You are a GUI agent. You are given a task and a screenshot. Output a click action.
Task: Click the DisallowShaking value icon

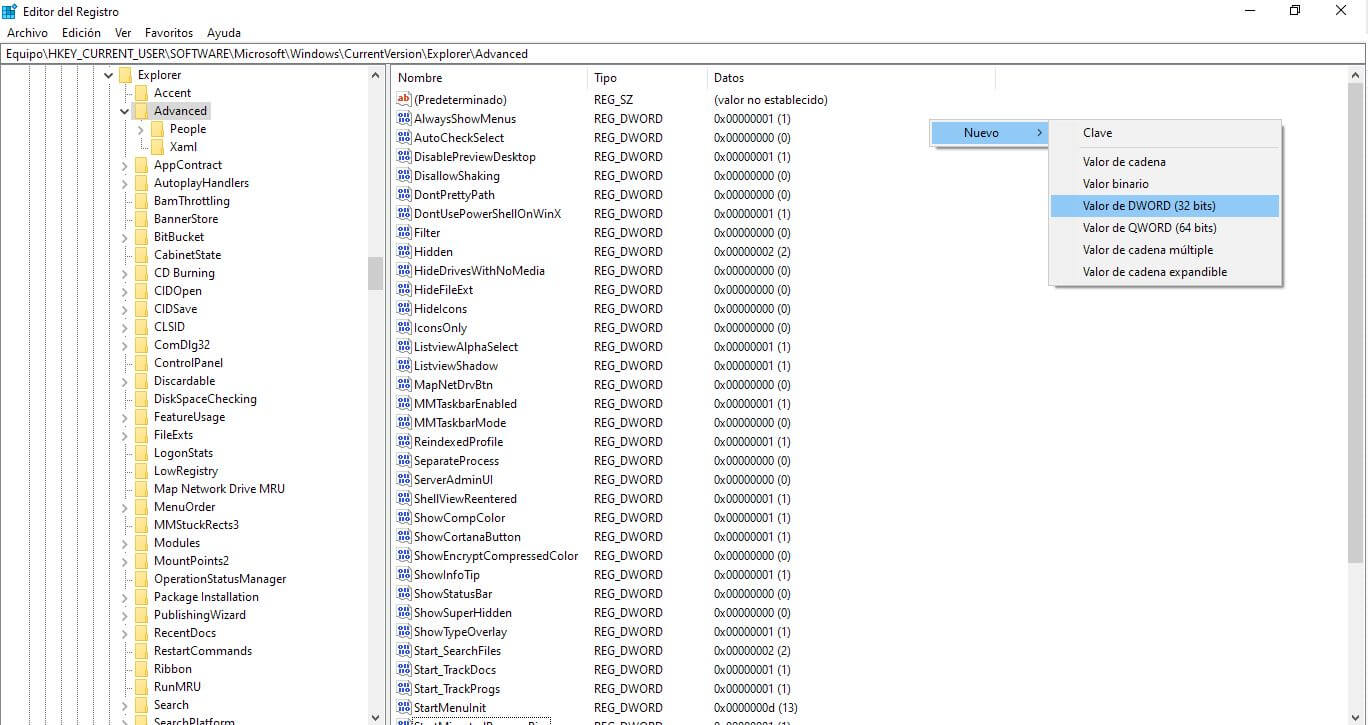[404, 175]
